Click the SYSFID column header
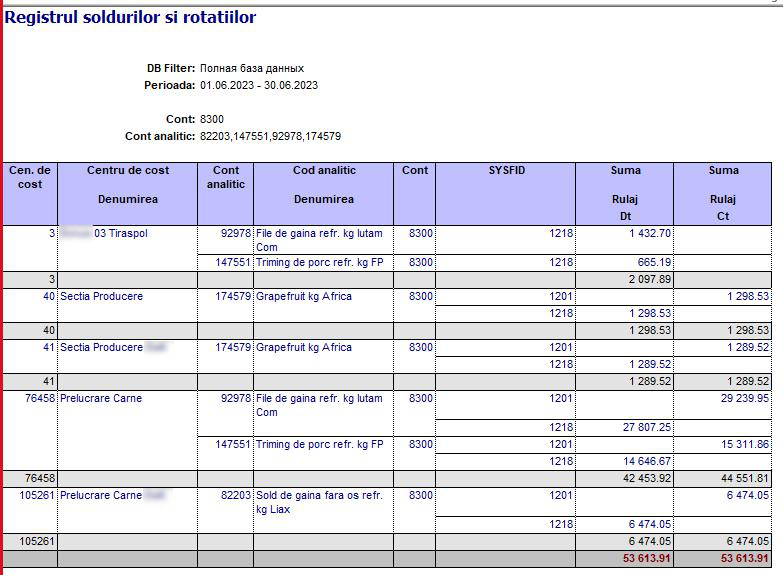 [x=506, y=194]
